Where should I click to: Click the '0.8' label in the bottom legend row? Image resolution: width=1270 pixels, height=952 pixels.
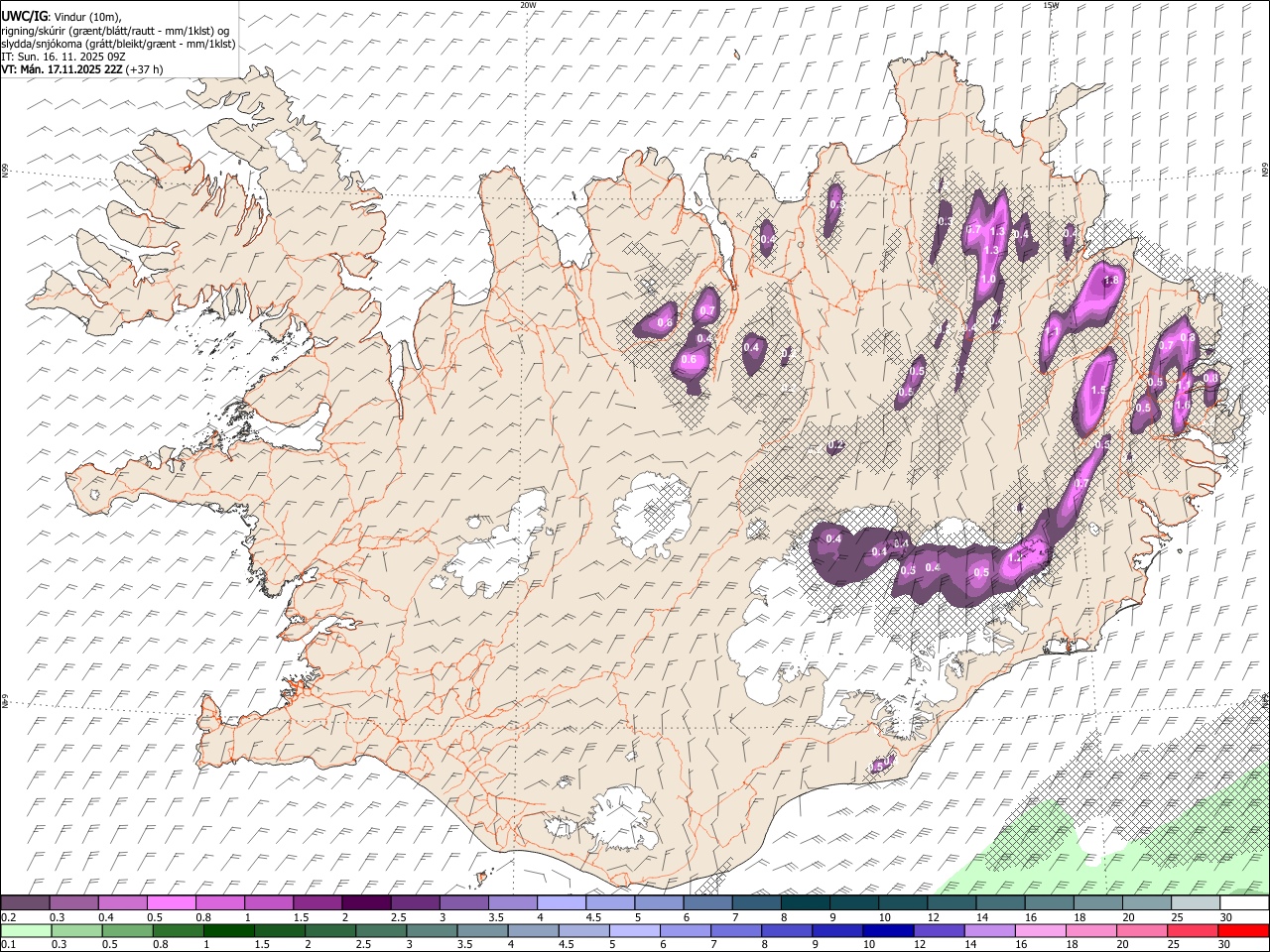pos(161,945)
